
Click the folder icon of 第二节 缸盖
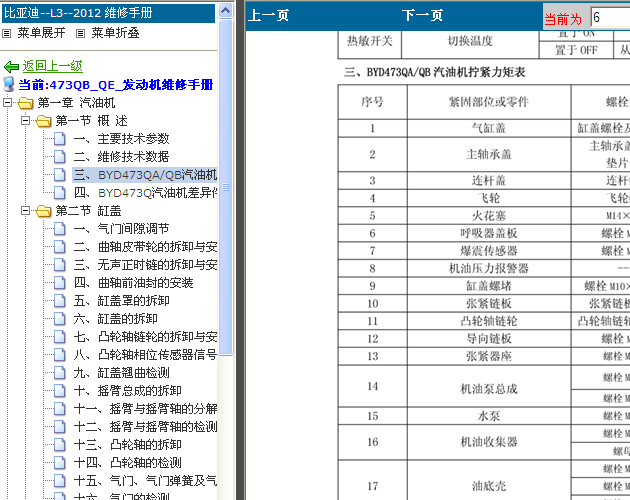click(x=43, y=211)
